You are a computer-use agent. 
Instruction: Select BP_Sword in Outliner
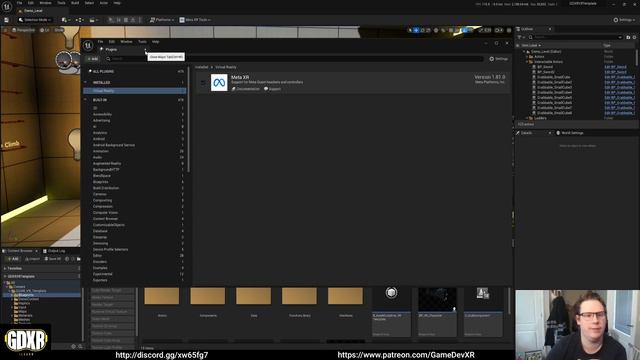tap(545, 67)
